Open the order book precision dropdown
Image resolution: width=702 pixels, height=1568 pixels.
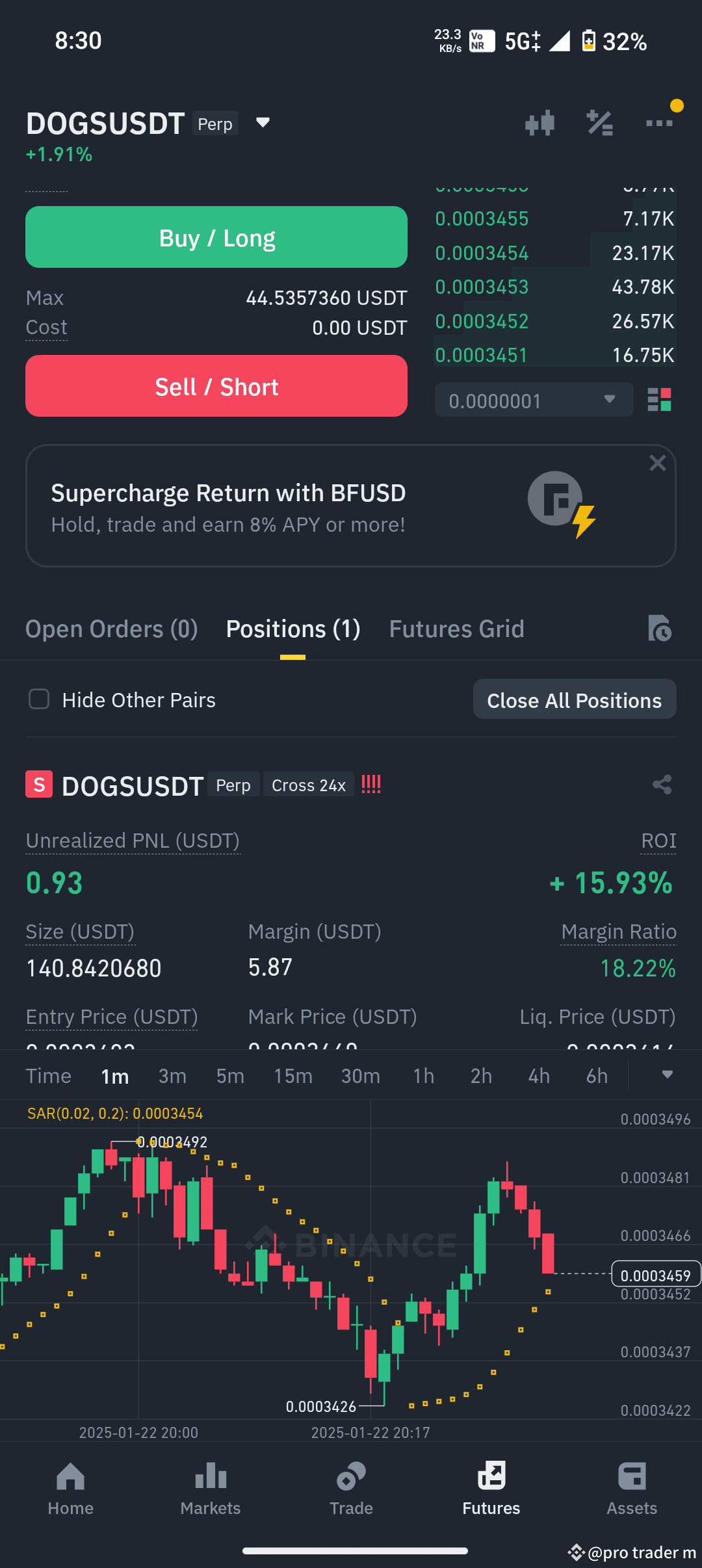pos(533,400)
